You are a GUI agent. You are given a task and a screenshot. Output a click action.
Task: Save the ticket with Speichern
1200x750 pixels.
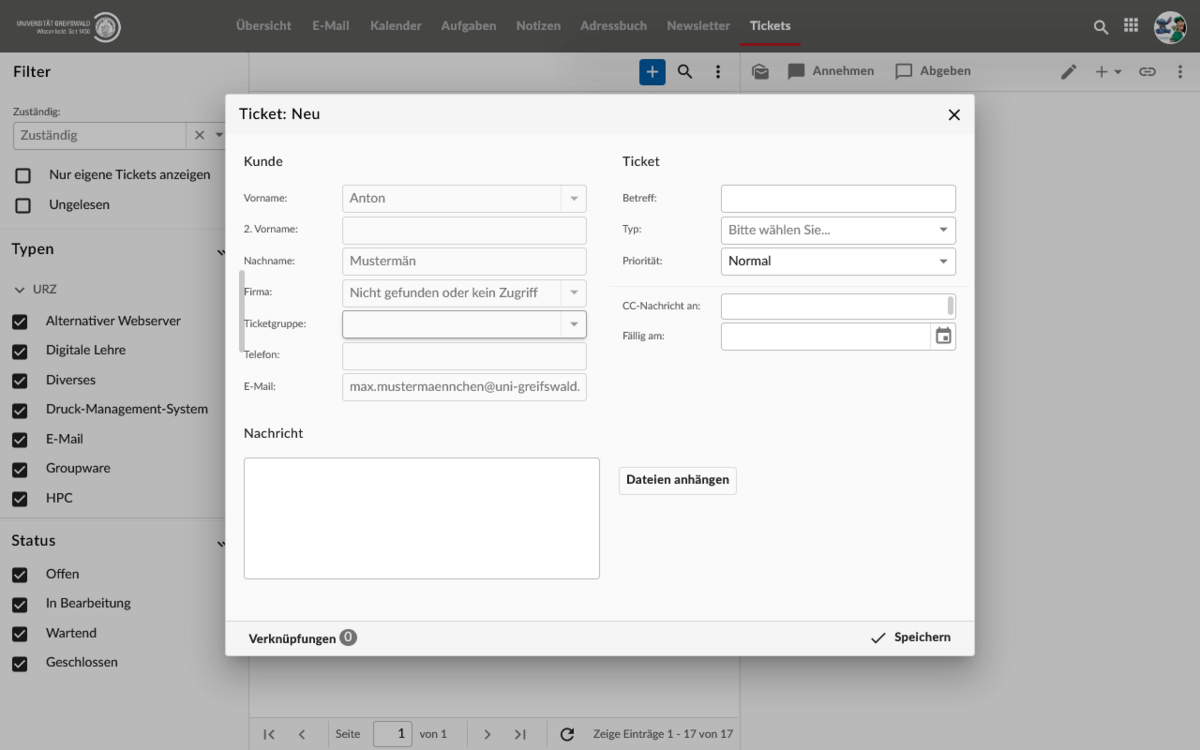pos(910,638)
